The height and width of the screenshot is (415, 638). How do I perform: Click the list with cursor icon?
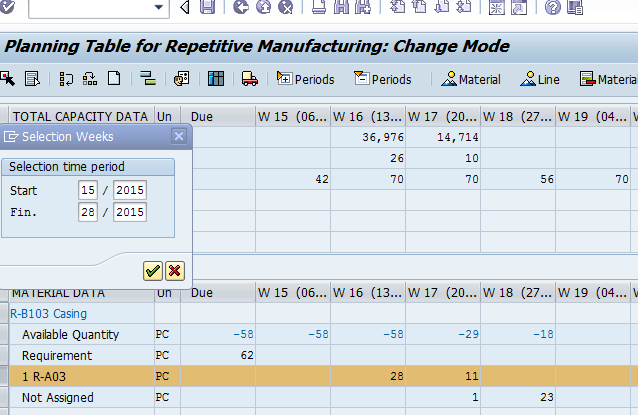coord(32,79)
